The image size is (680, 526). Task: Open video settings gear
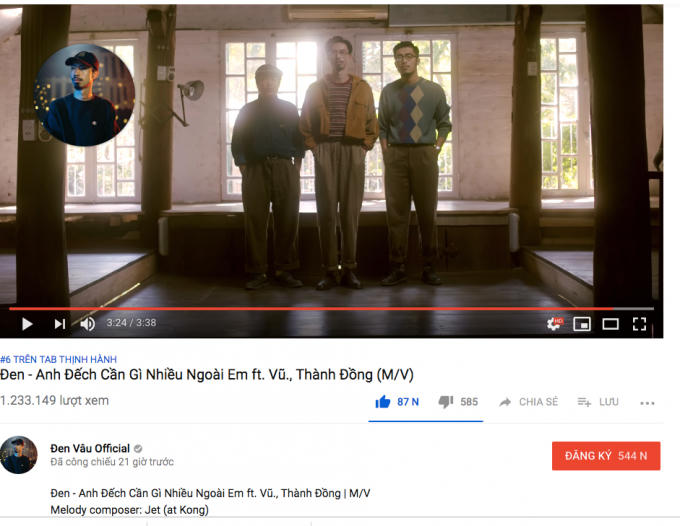coord(554,323)
